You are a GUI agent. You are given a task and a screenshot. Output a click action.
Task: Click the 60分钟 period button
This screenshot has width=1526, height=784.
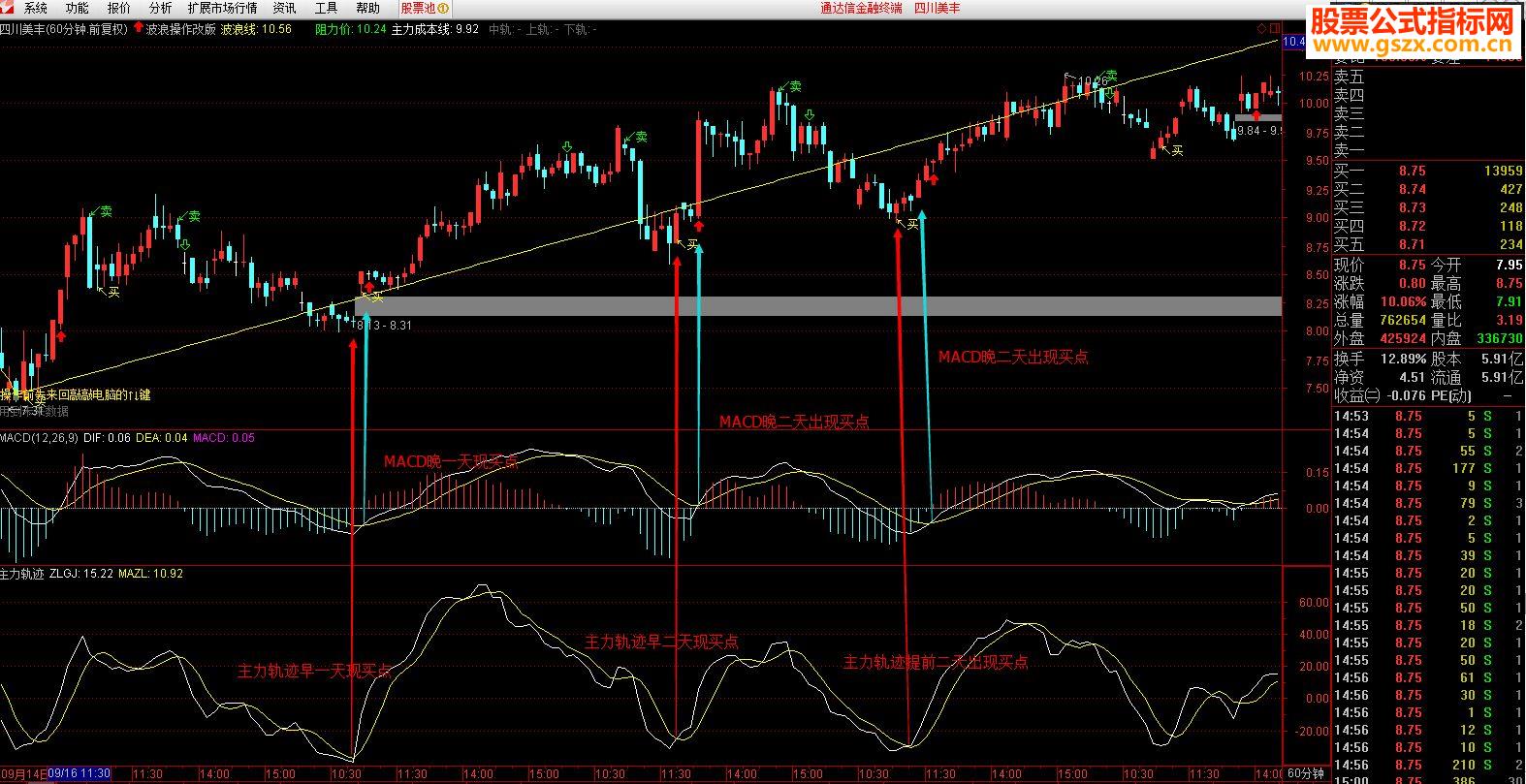[1305, 773]
